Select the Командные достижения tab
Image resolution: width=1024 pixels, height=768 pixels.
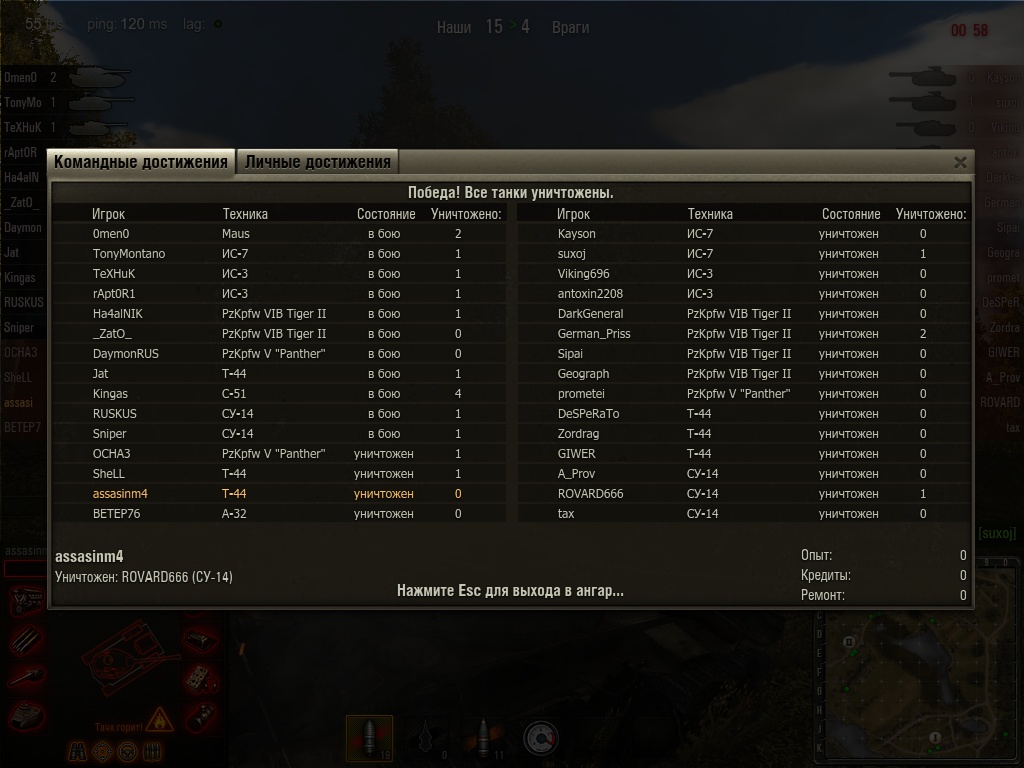[x=140, y=162]
